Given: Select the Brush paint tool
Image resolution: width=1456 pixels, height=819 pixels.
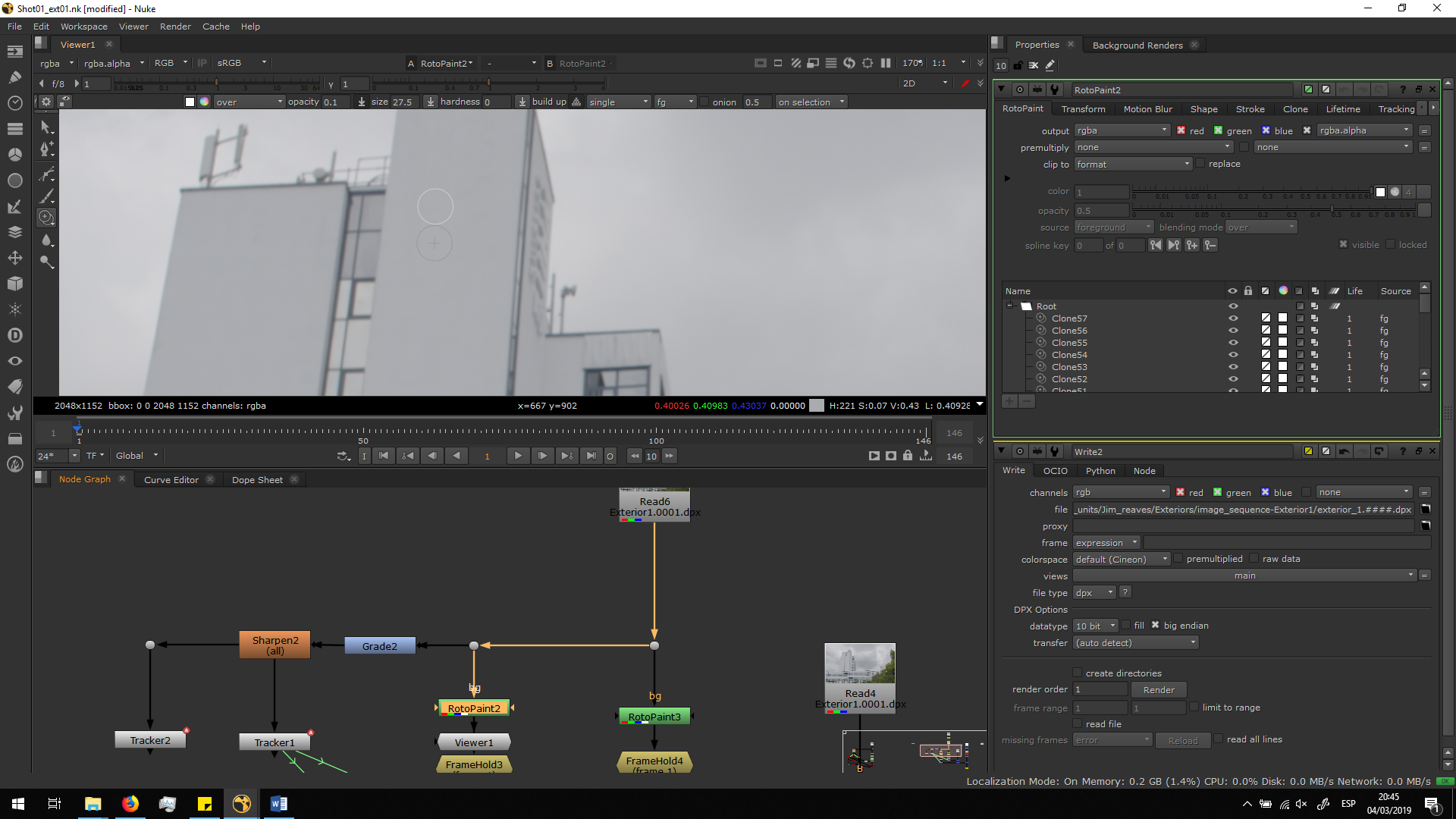Looking at the screenshot, I should click(x=46, y=196).
